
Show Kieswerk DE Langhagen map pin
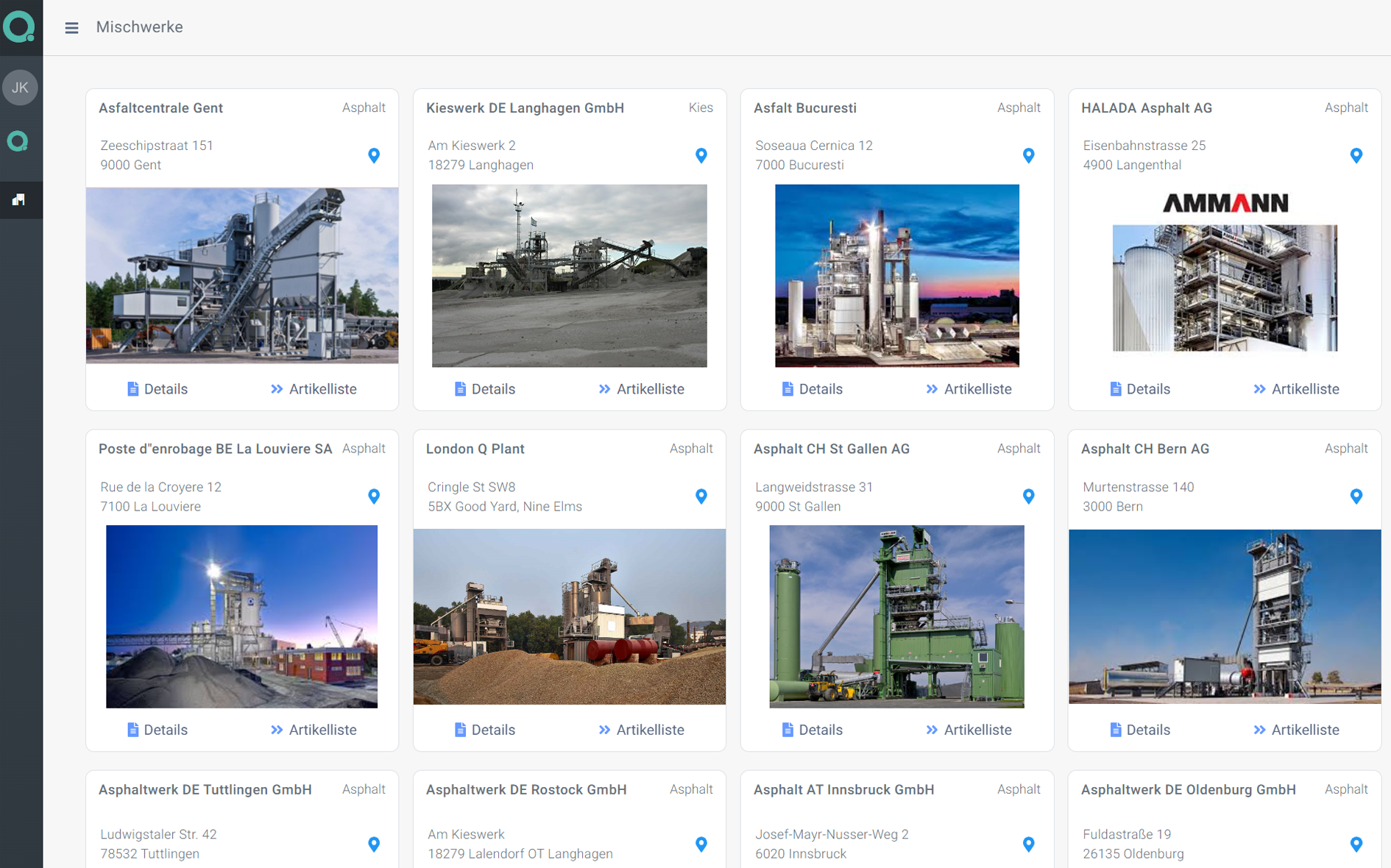(701, 156)
